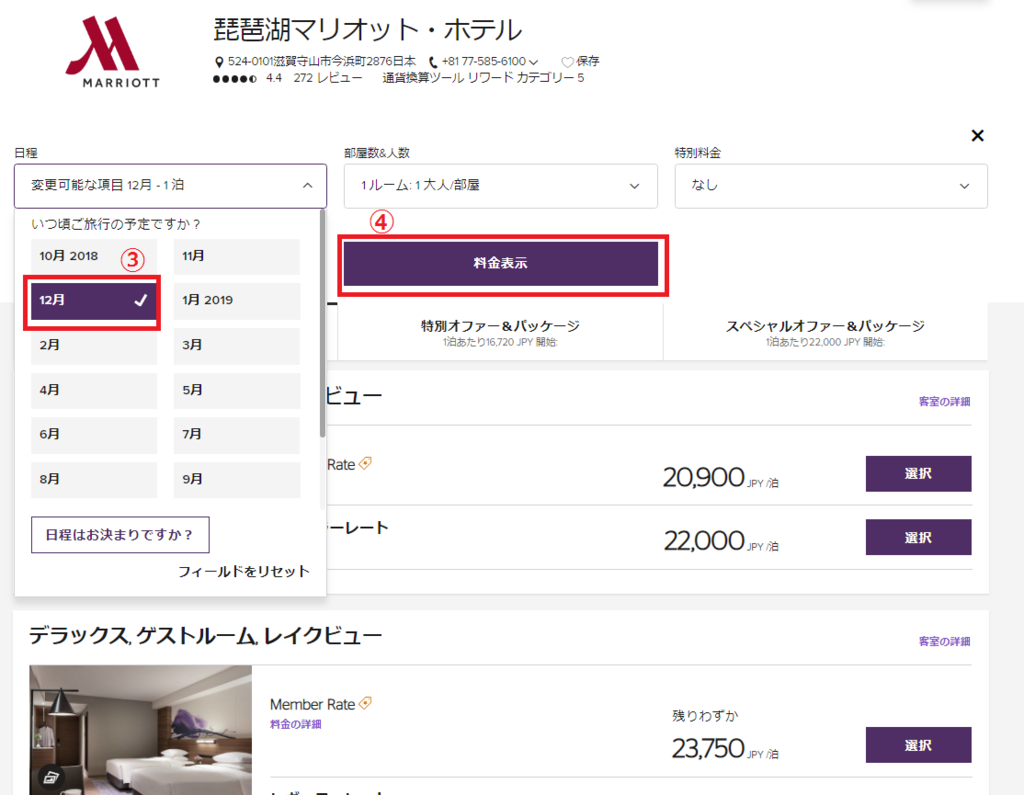The height and width of the screenshot is (795, 1024).
Task: Click the phone icon beside +81 number
Action: tap(433, 62)
